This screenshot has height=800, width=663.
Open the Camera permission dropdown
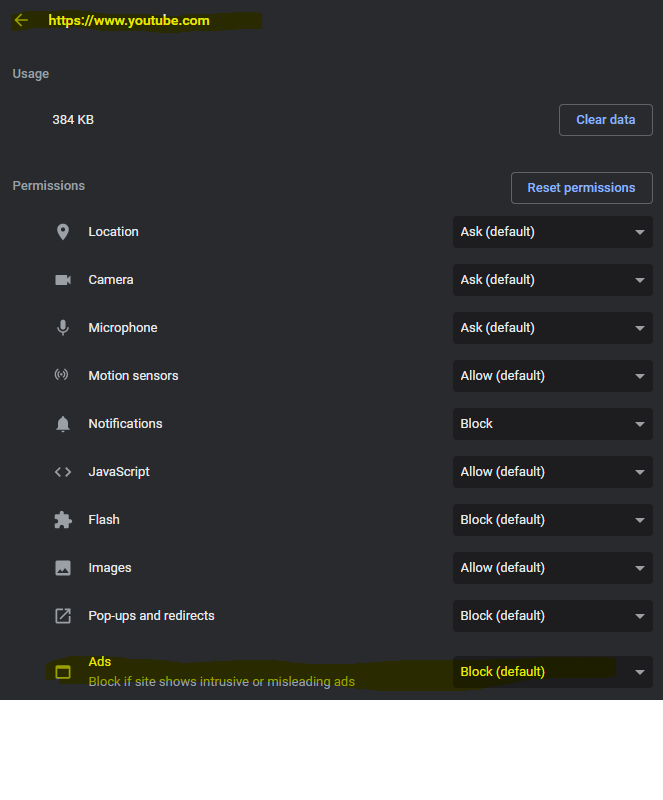[552, 280]
